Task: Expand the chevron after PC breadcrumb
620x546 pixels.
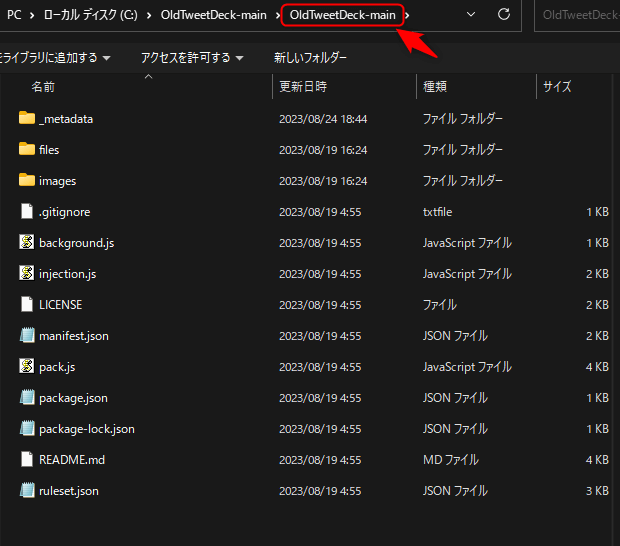Action: pyautogui.click(x=32, y=15)
